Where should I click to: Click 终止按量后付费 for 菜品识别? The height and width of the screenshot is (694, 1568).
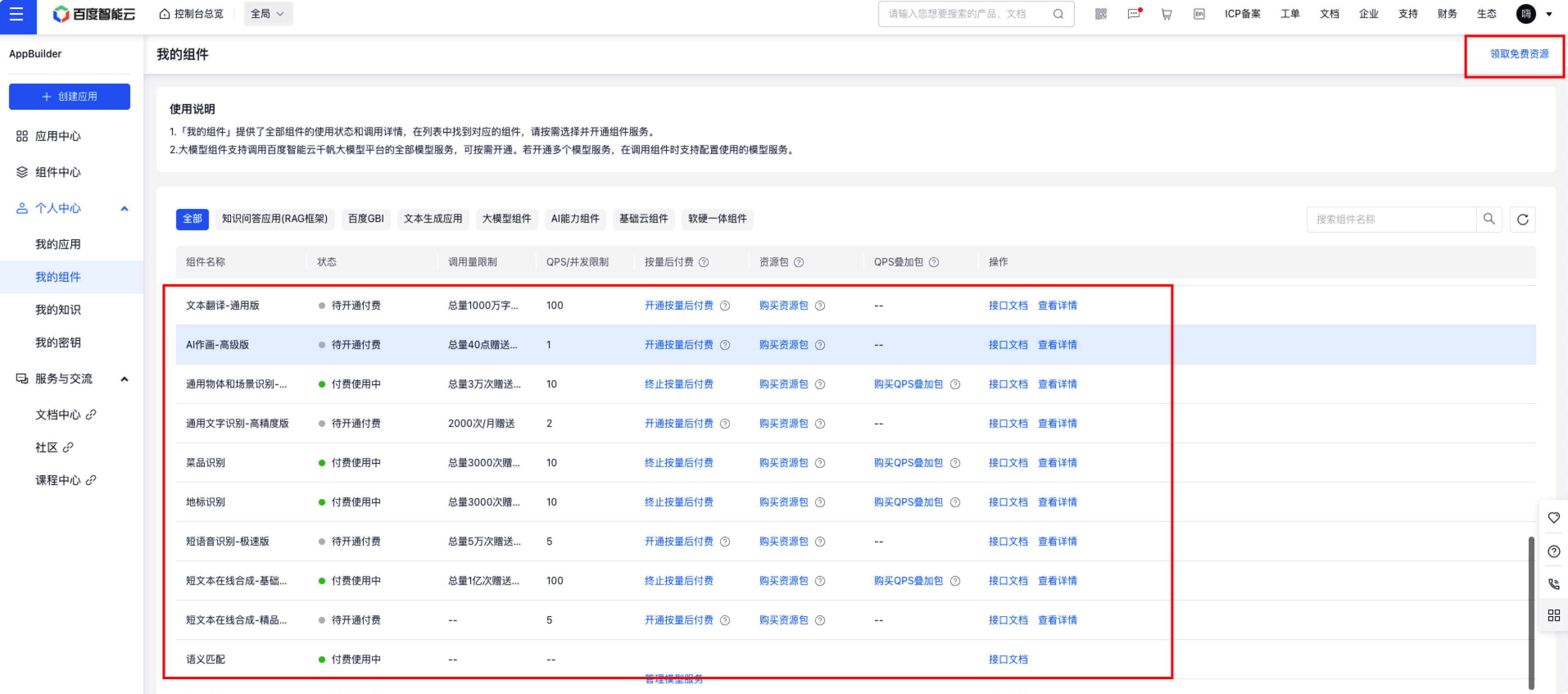click(679, 463)
